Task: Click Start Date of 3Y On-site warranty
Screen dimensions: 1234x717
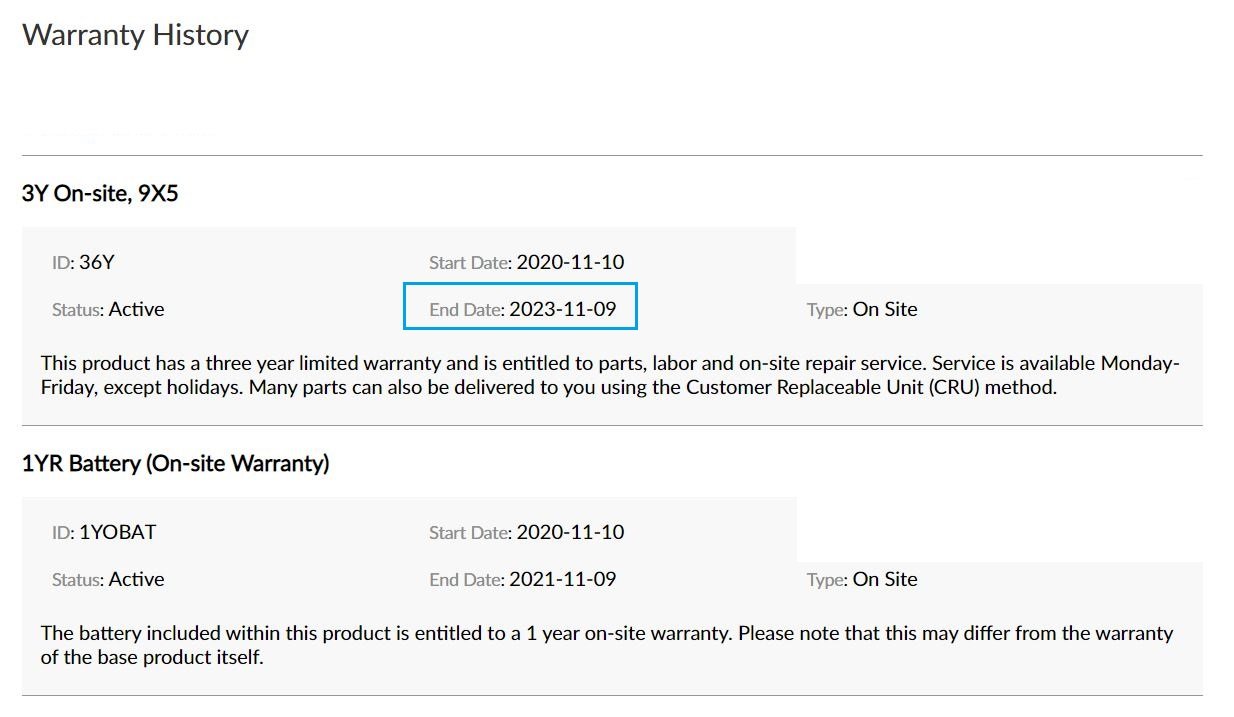Action: point(570,263)
